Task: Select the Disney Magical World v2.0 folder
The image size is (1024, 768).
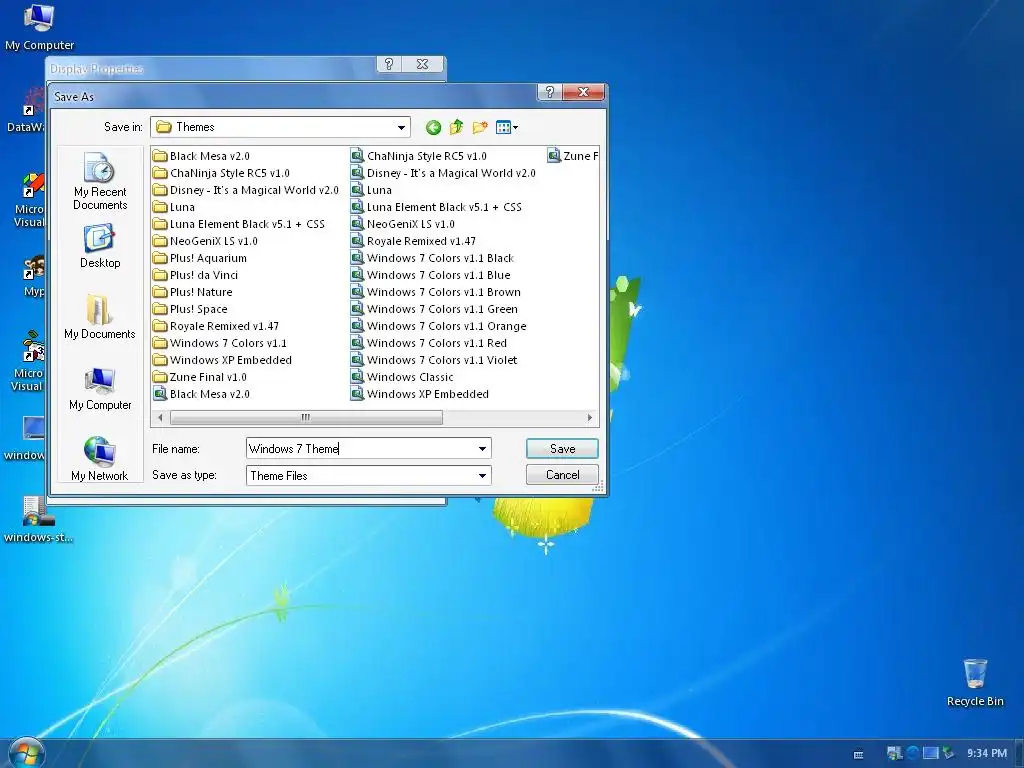Action: point(246,190)
